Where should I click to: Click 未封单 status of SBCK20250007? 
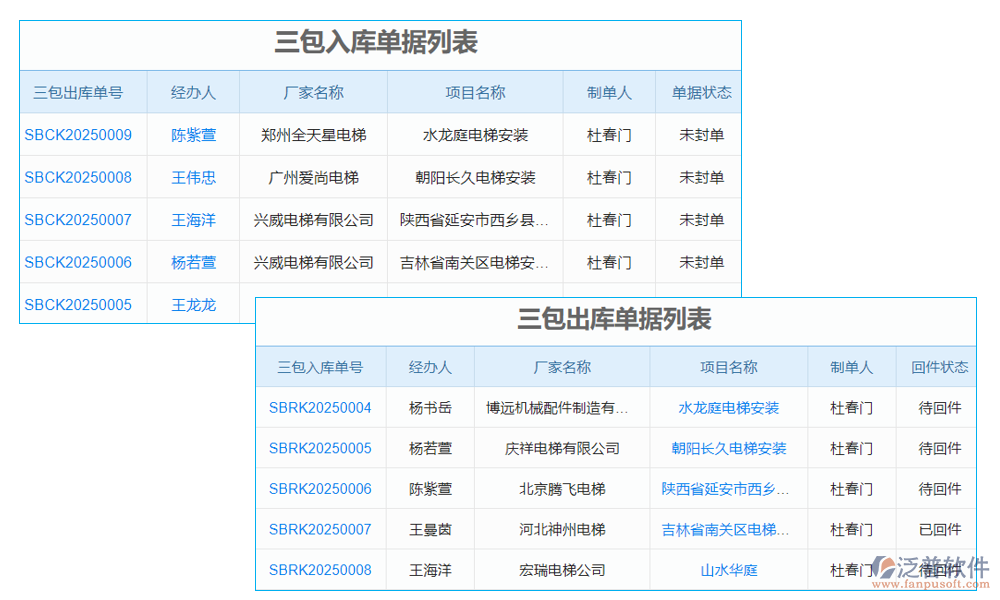coord(700,220)
